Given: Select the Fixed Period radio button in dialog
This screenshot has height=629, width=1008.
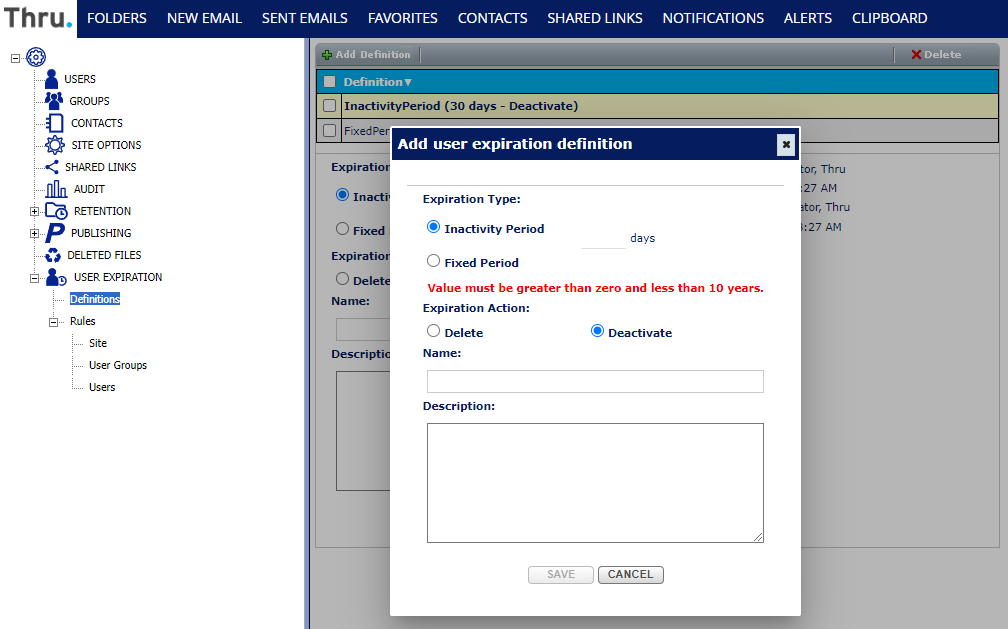Looking at the screenshot, I should (433, 261).
